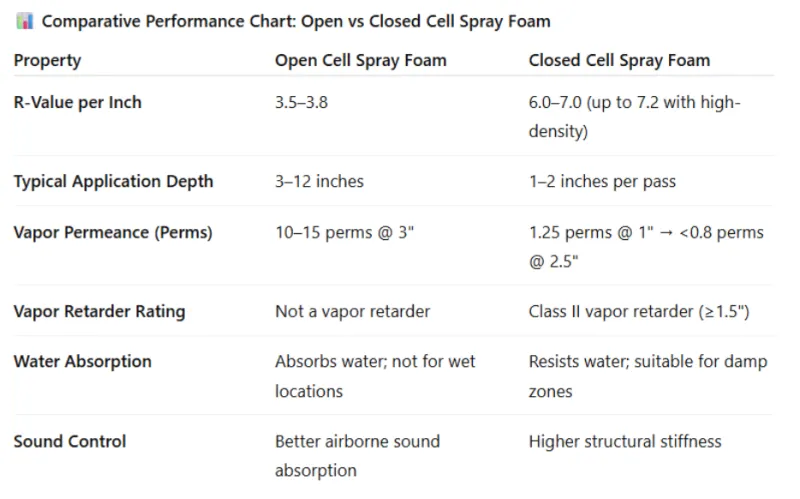This screenshot has width=800, height=499.
Task: Select the 'Sound Control' row label
Action: (x=70, y=441)
